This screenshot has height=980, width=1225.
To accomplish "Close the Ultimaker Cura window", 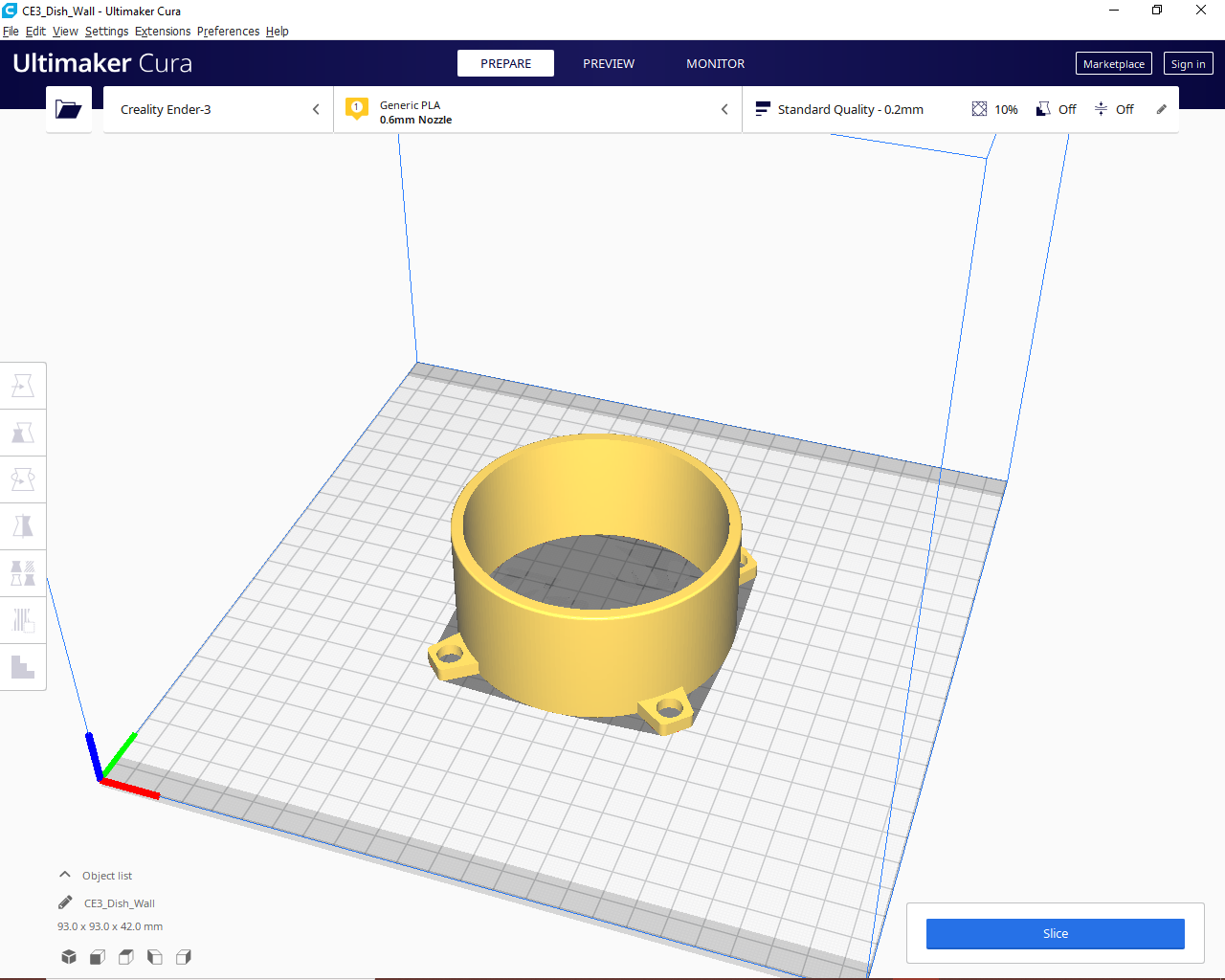I will [x=1201, y=11].
